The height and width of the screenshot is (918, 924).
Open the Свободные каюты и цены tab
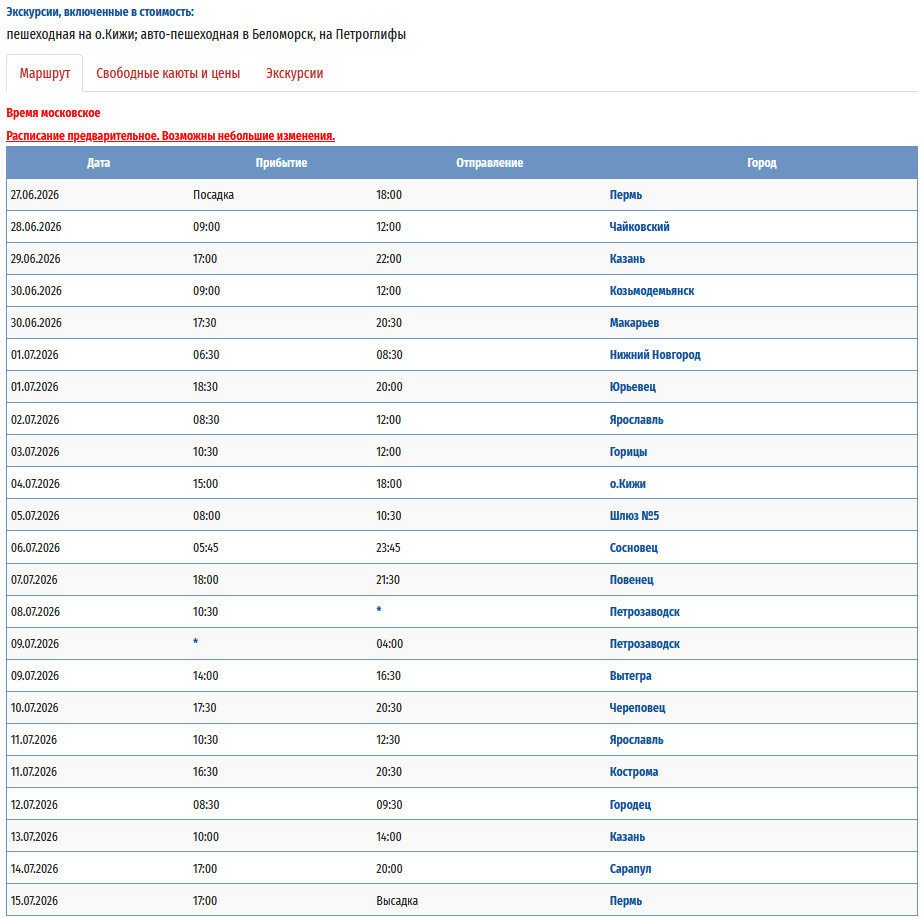168,74
